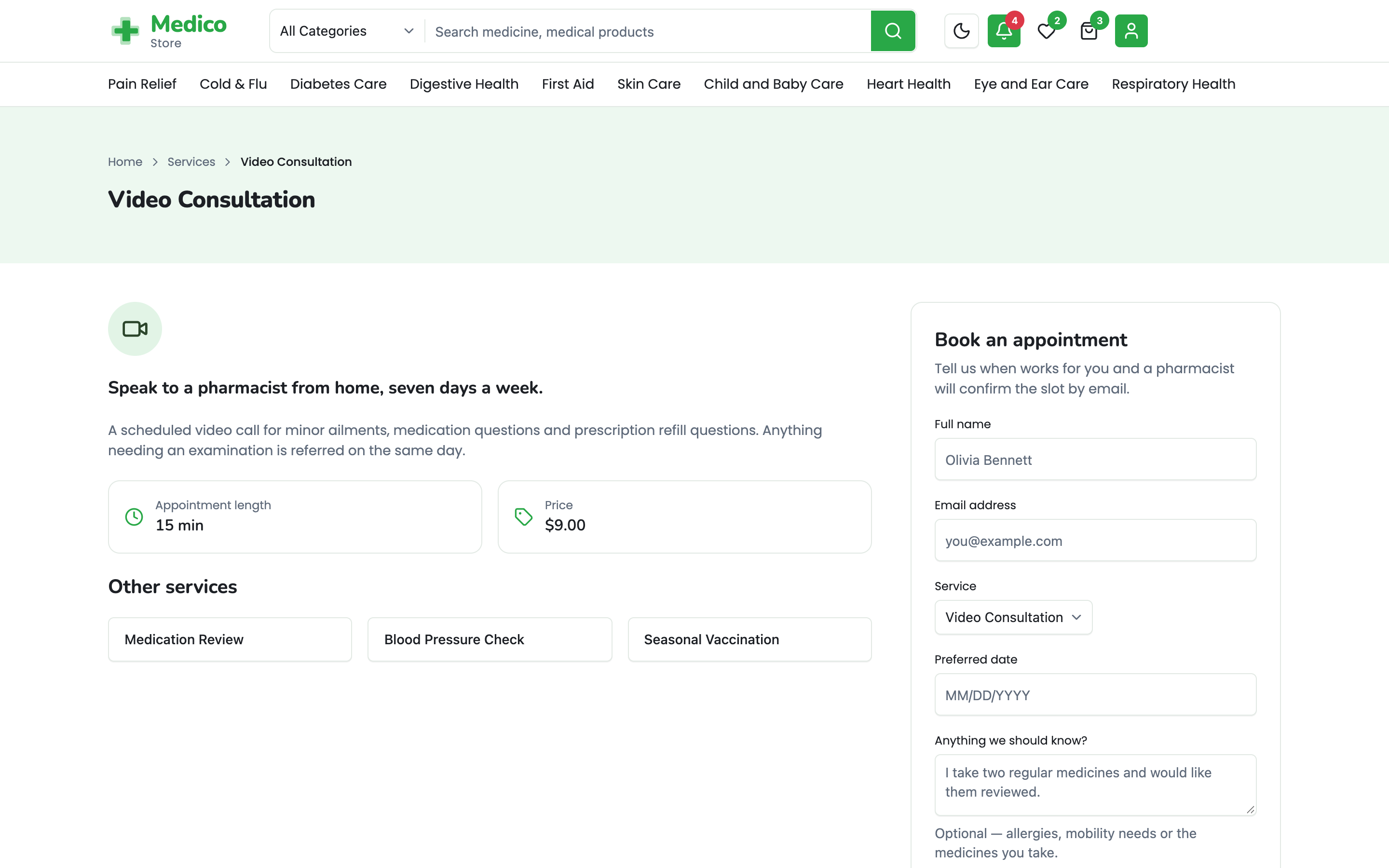The width and height of the screenshot is (1389, 868).
Task: Click the price tag icon
Action: click(523, 516)
